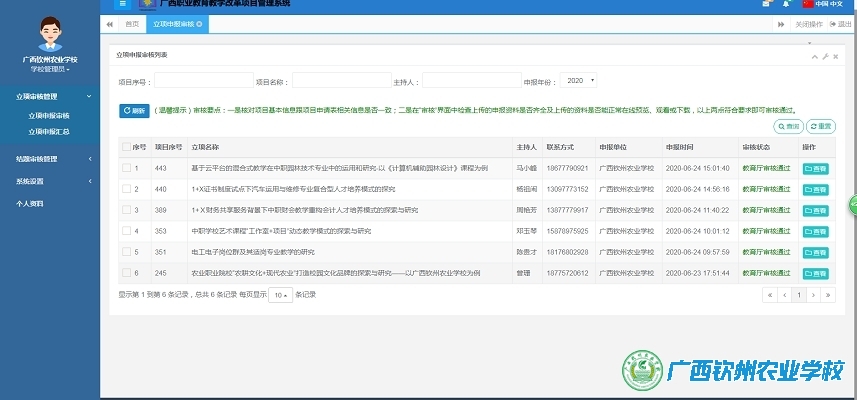Screen dimensions: 857x400
Task: Click the blue 刷新 refresh button
Action: (x=134, y=110)
